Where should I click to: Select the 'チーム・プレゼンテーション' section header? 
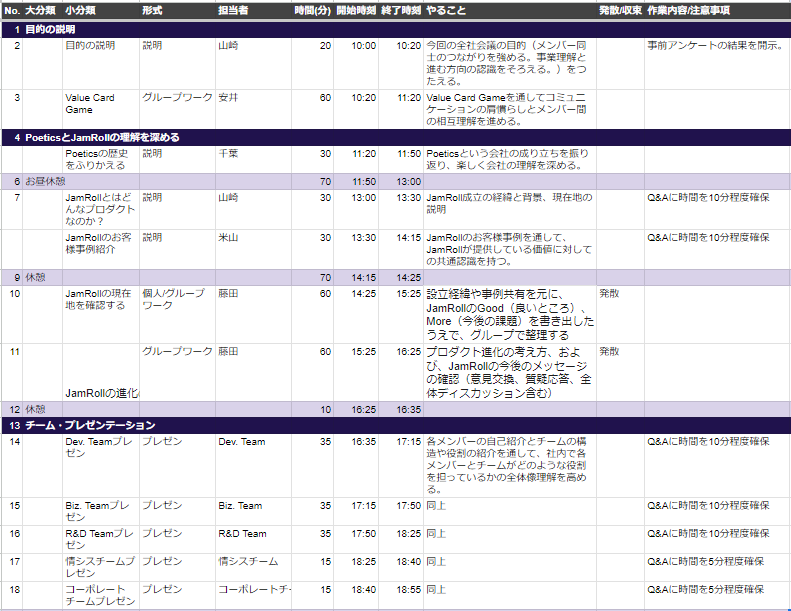click(x=396, y=425)
